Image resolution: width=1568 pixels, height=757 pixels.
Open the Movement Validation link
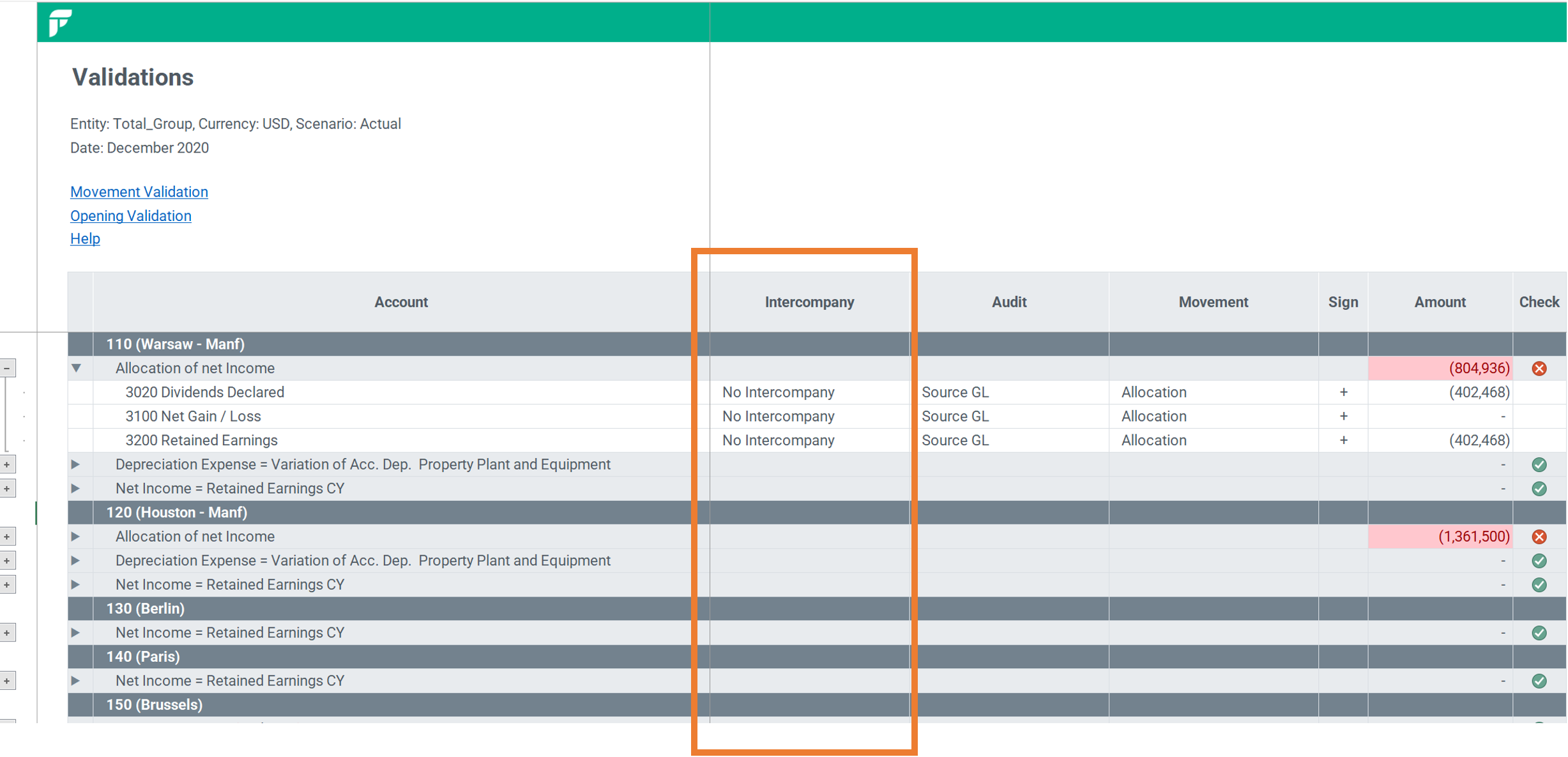(x=139, y=192)
